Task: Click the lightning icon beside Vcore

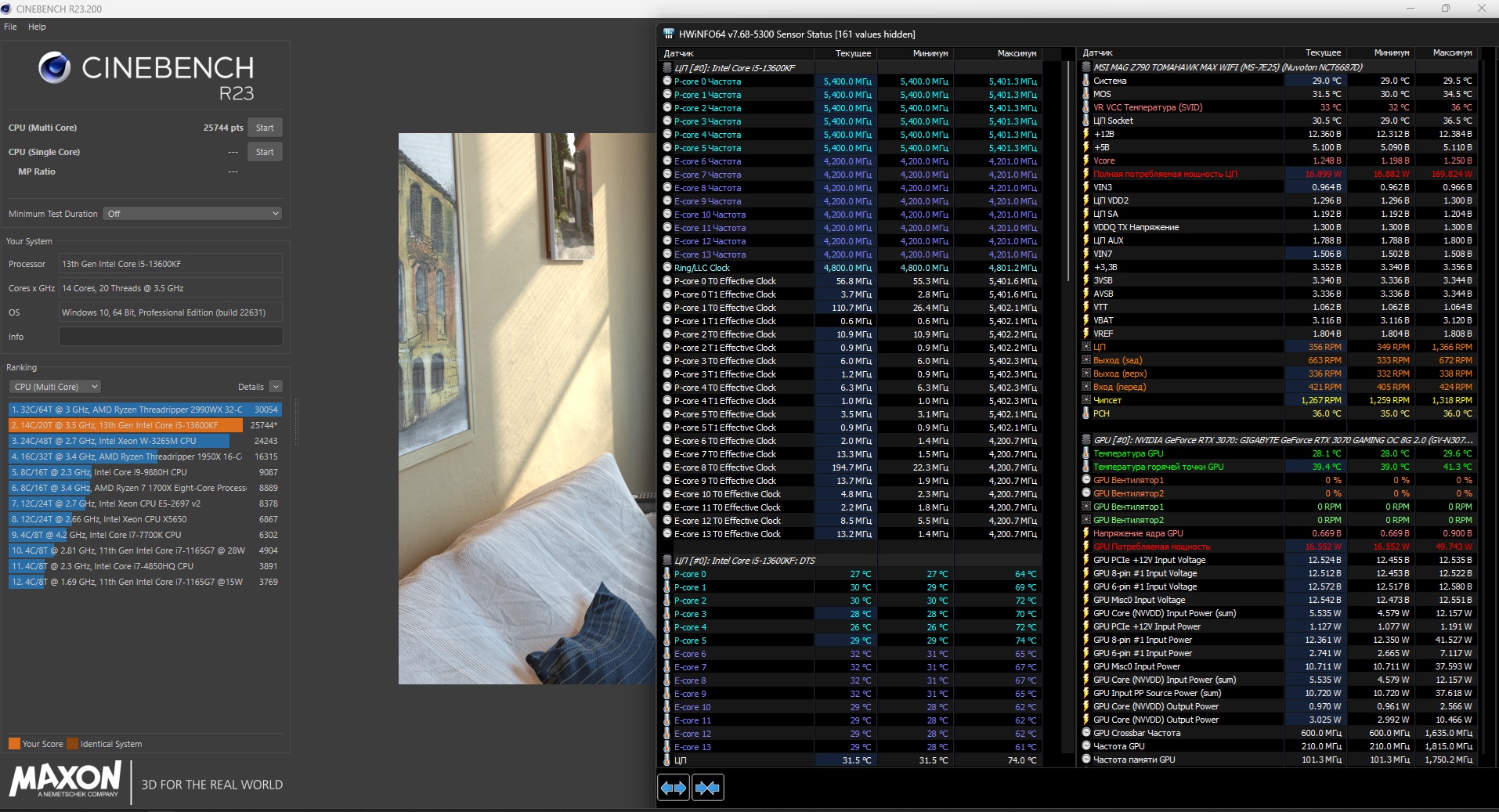Action: pos(1086,161)
